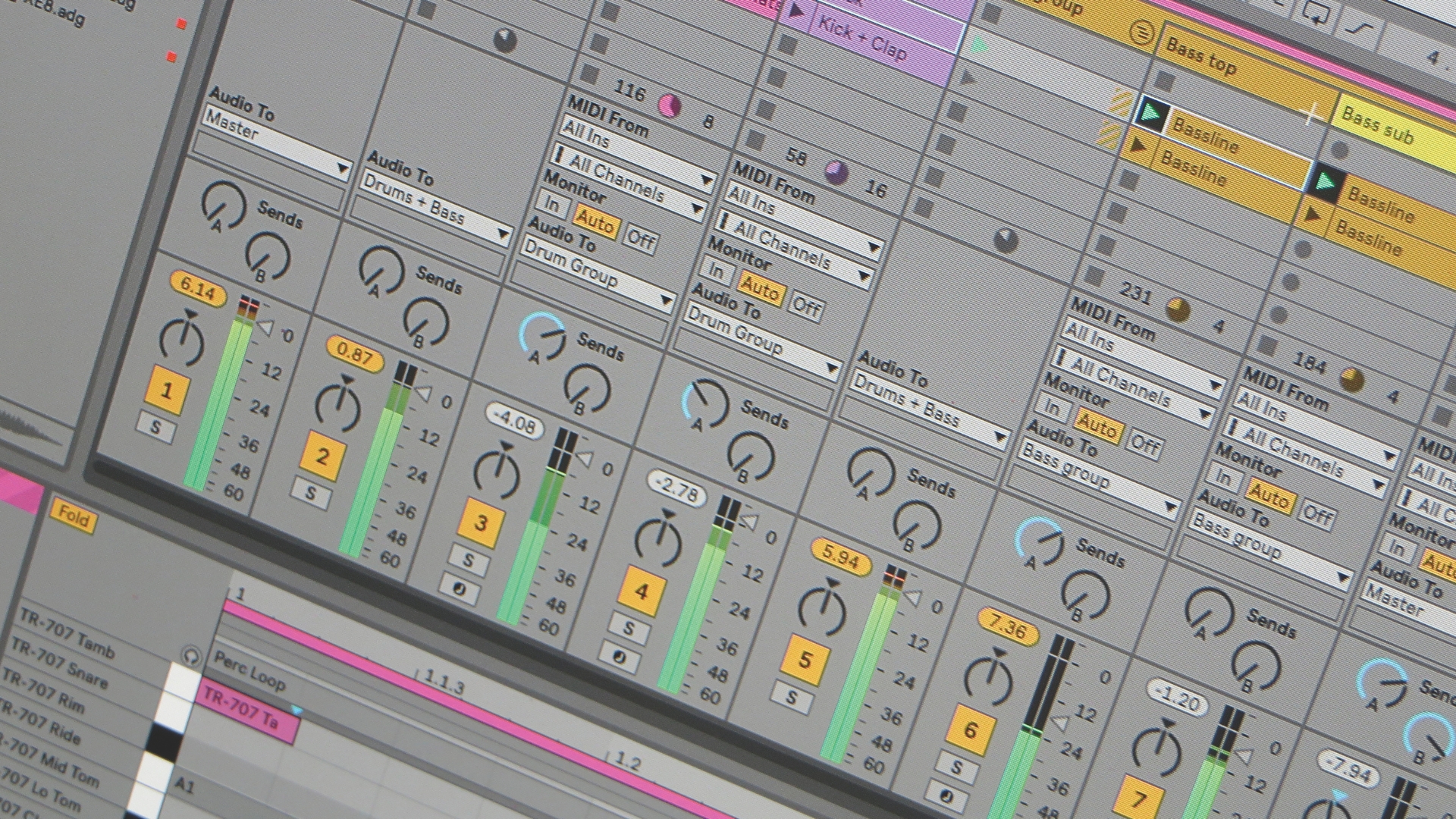Set track 6 Monitor to Off

(x=1144, y=443)
